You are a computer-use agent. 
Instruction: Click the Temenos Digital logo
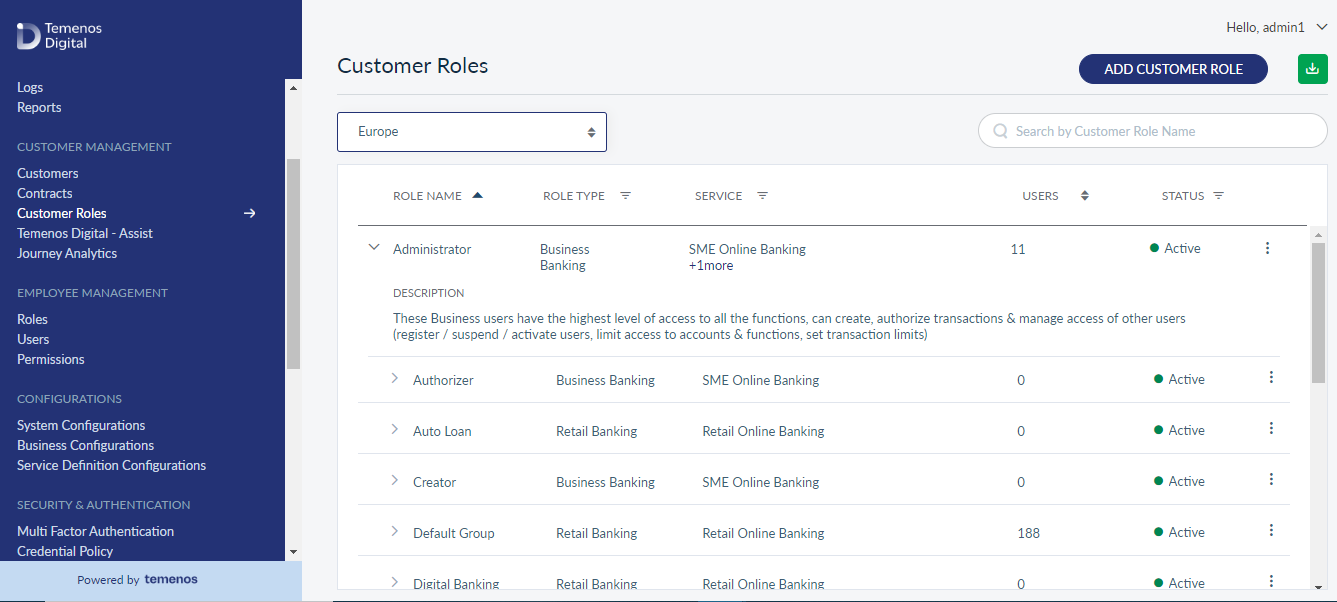tap(59, 36)
